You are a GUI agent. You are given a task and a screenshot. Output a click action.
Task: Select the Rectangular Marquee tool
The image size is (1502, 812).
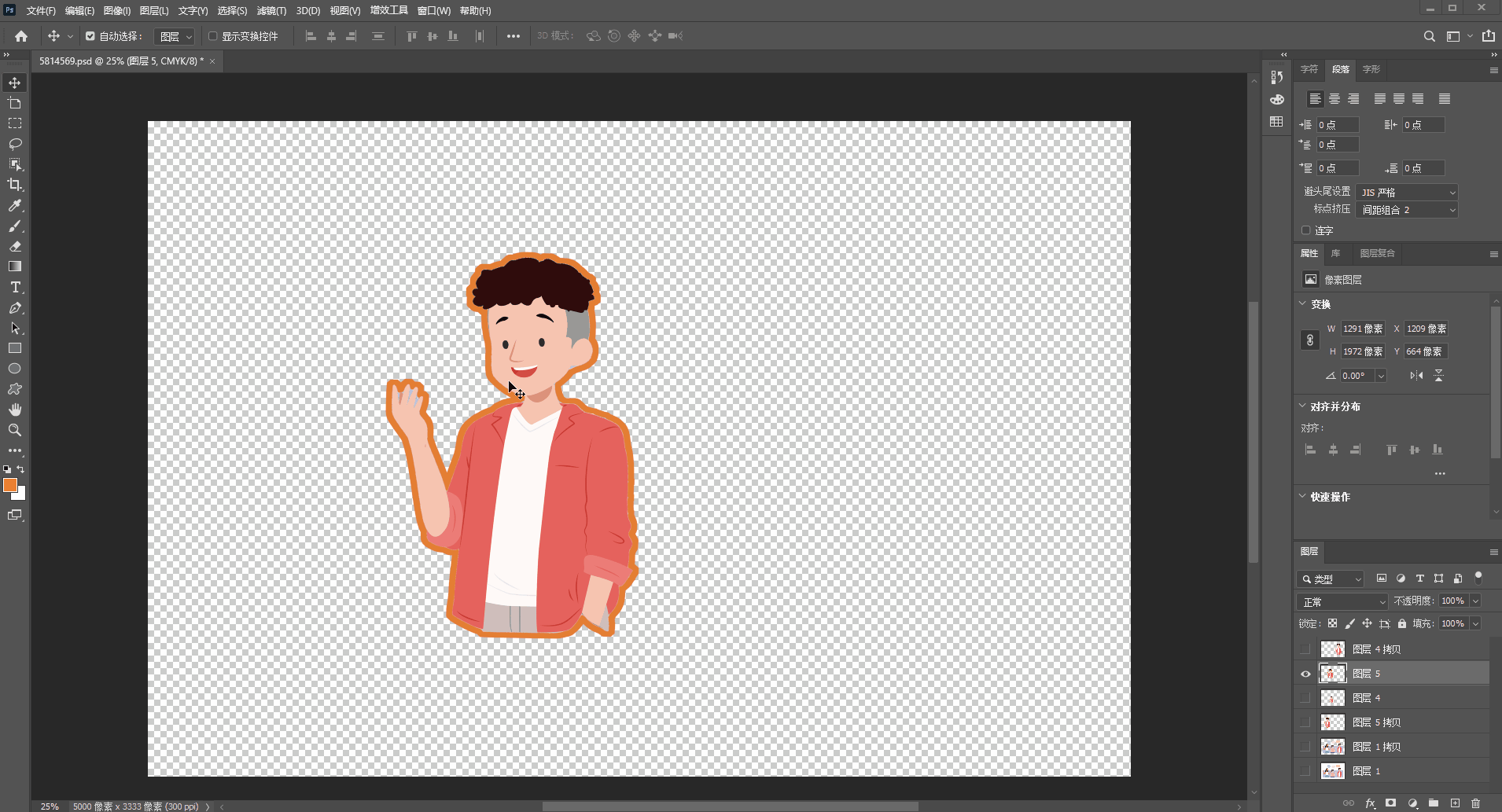tap(15, 123)
